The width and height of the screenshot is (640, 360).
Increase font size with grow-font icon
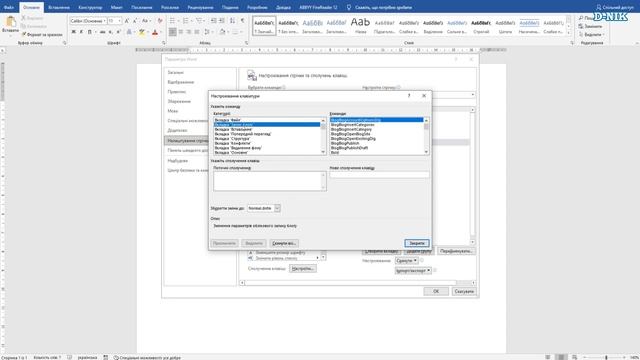tap(127, 21)
